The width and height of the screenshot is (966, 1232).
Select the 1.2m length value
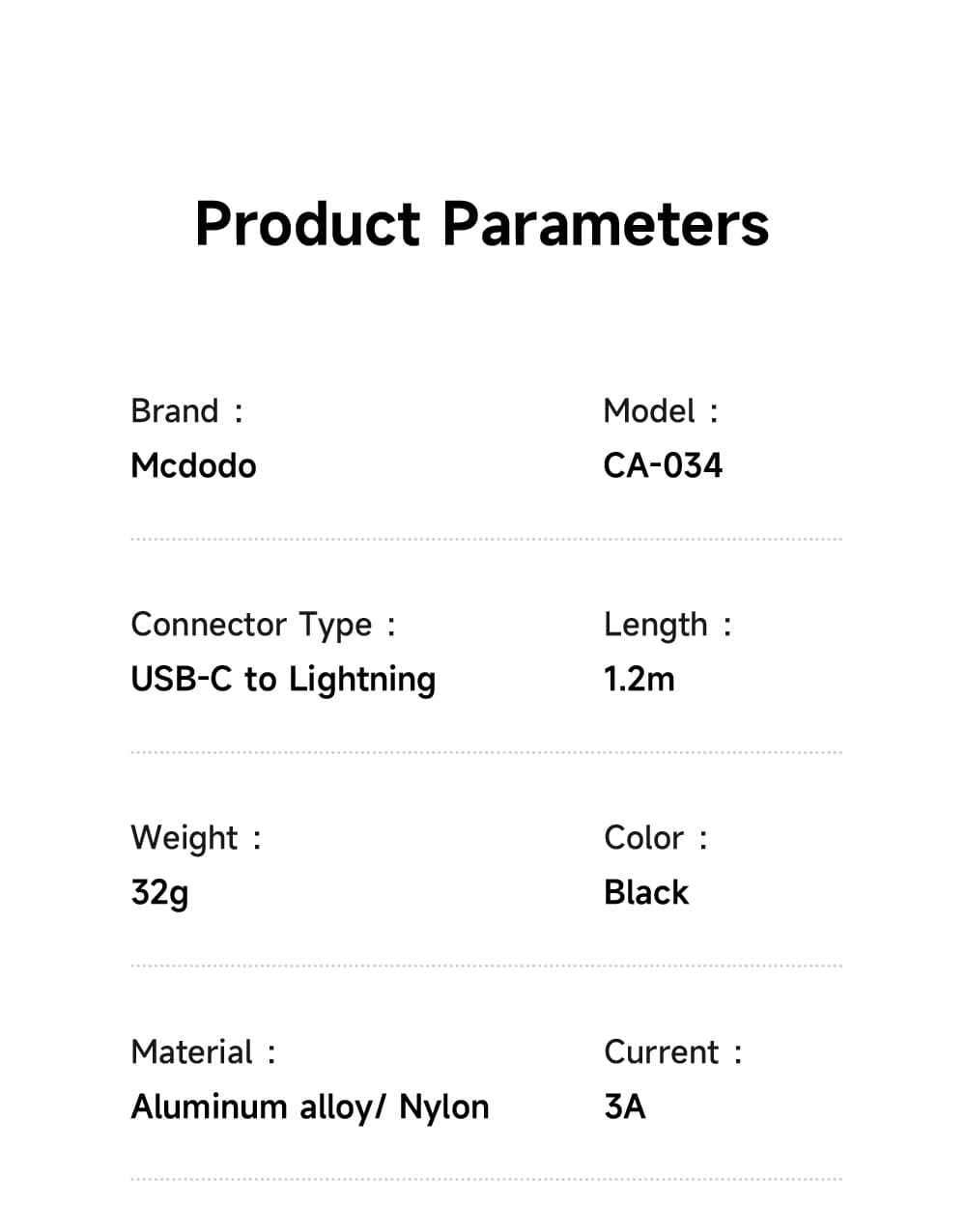pos(639,680)
